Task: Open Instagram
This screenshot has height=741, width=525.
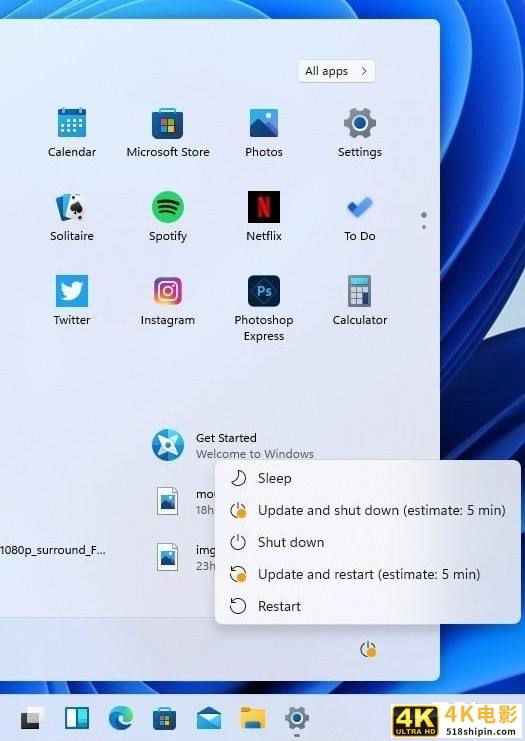Action: (x=168, y=301)
